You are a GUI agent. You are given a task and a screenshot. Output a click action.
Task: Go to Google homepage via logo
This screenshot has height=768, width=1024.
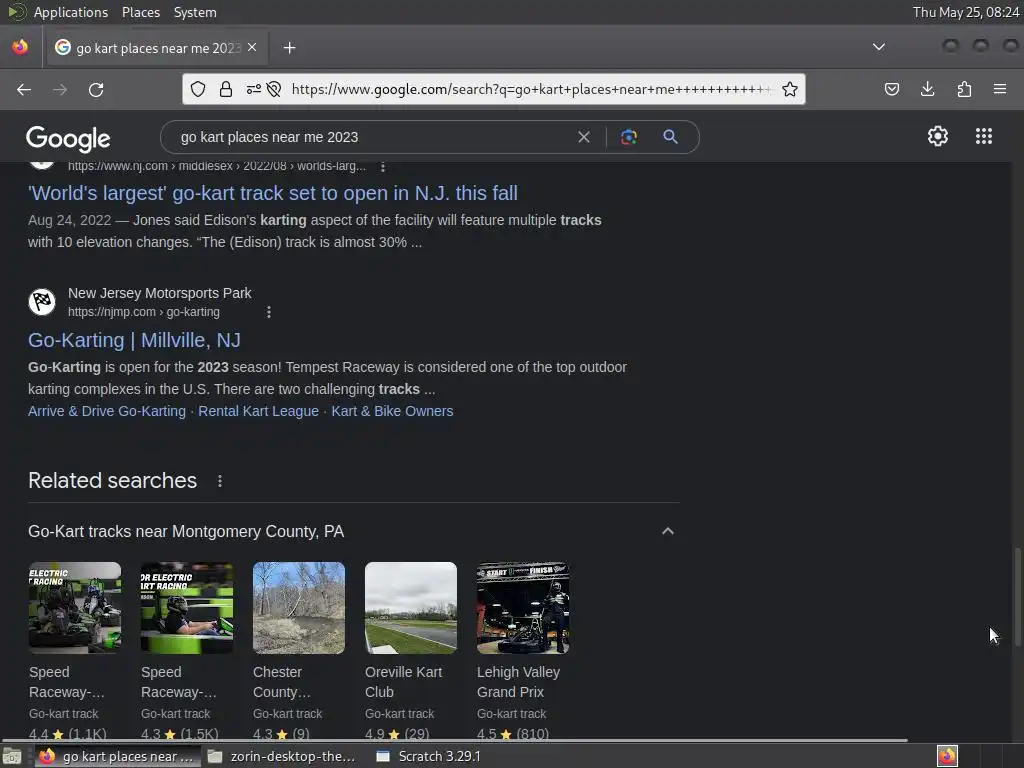tap(68, 138)
